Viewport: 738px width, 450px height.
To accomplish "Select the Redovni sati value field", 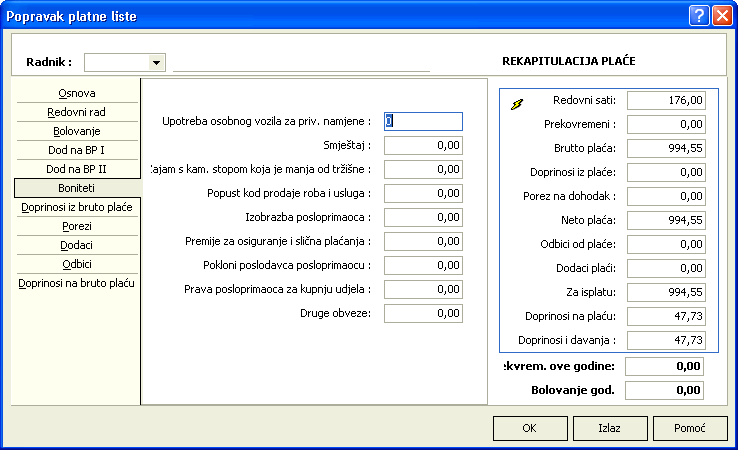I will [x=674, y=100].
